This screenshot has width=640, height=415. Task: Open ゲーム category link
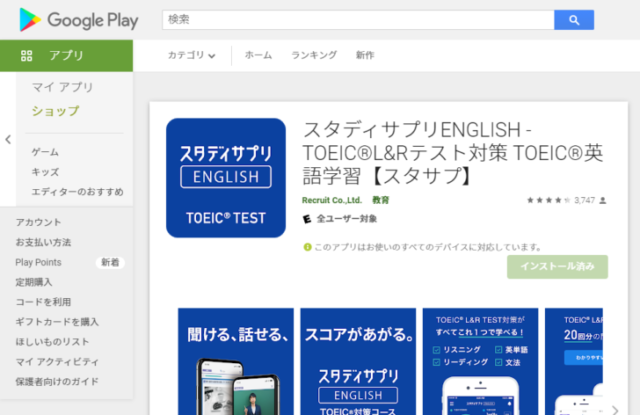click(45, 152)
